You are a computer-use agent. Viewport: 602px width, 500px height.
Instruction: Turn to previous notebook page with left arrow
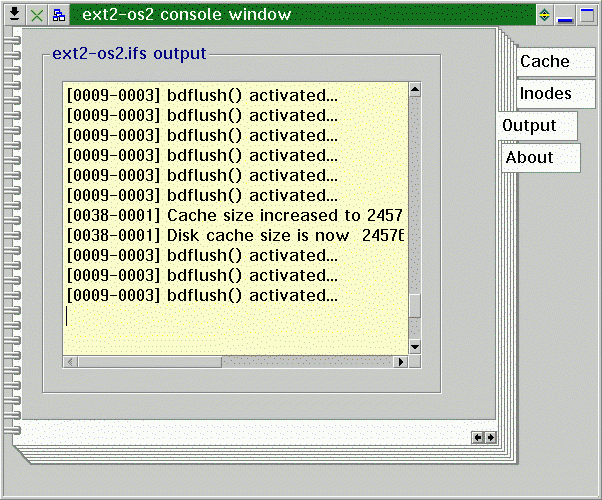tap(478, 437)
